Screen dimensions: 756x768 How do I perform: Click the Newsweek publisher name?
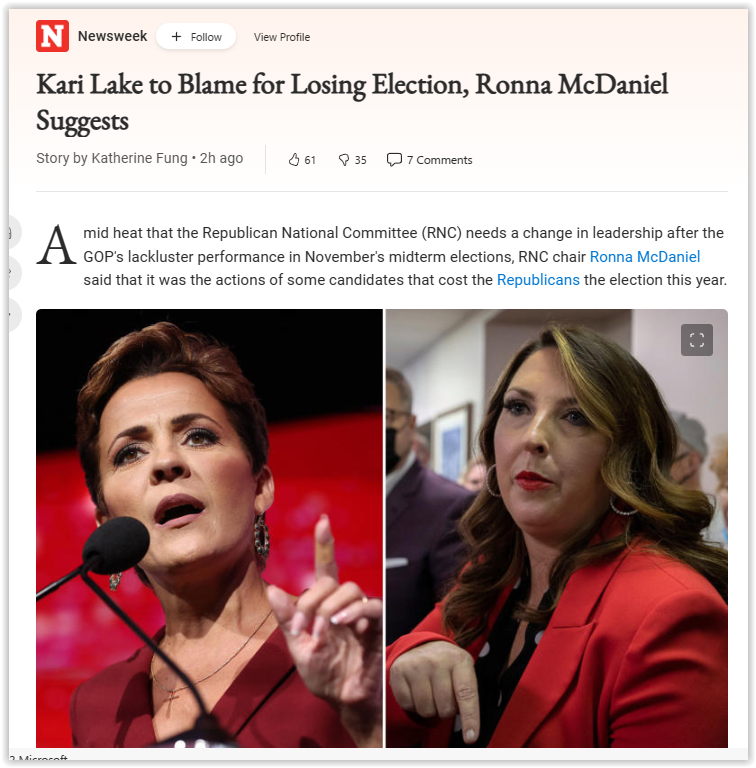coord(113,36)
